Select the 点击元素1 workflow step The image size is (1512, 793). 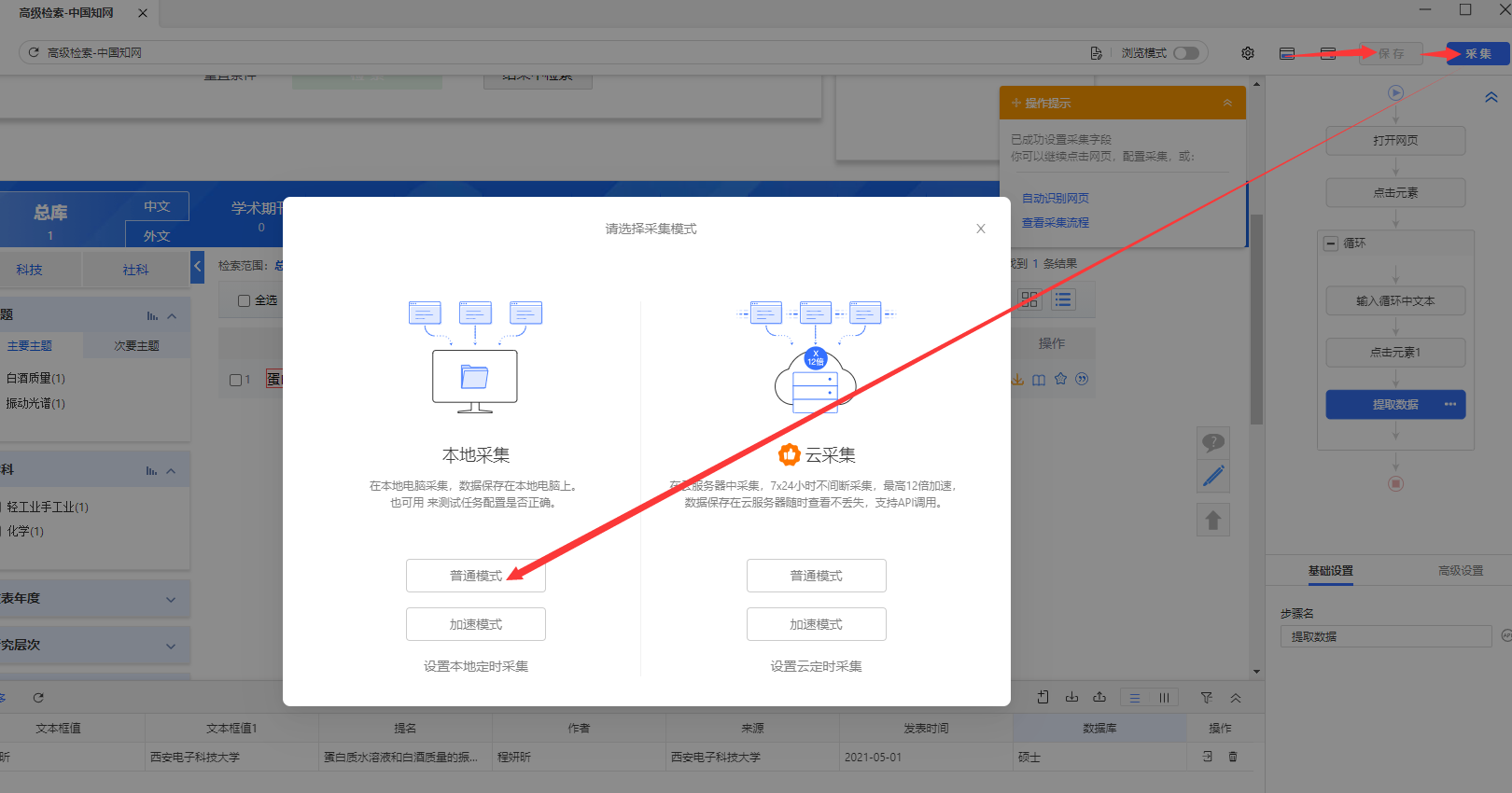(x=1395, y=353)
